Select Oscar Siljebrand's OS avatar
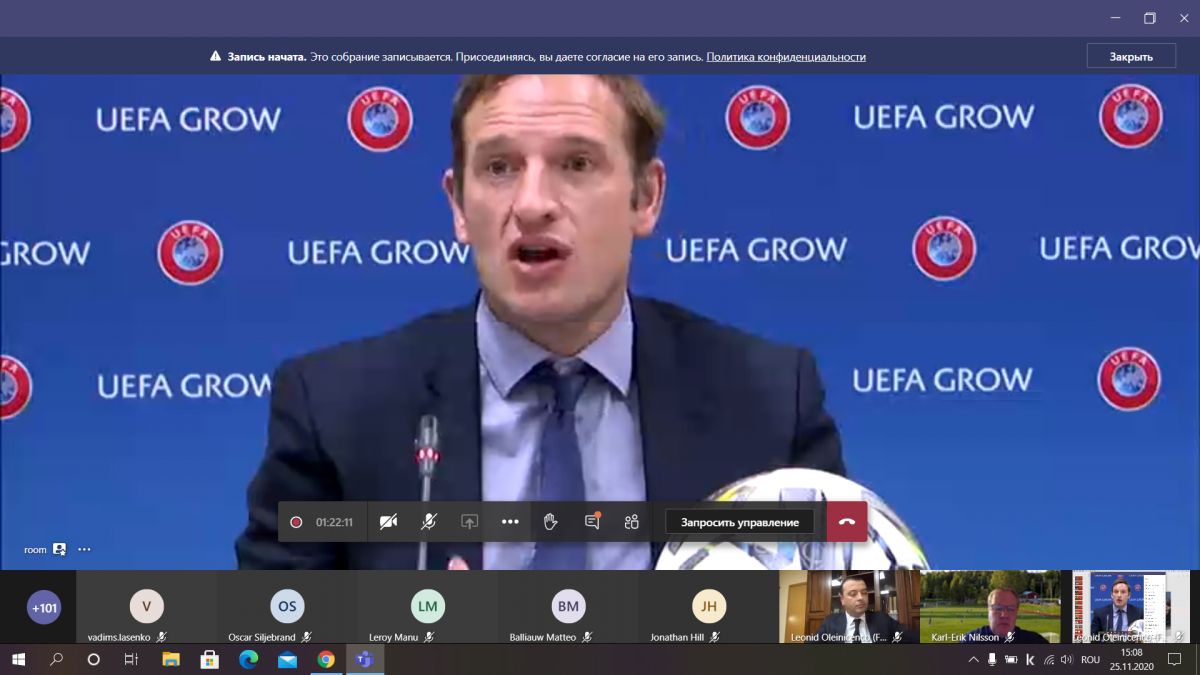Image resolution: width=1200 pixels, height=675 pixels. pos(287,606)
